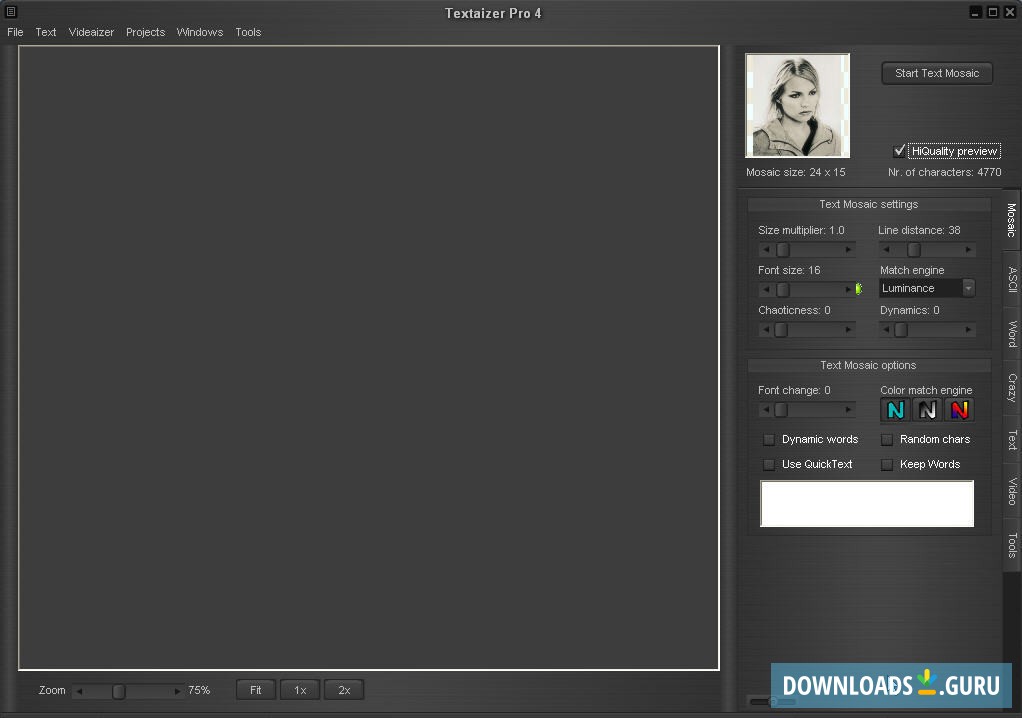This screenshot has height=718, width=1022.
Task: Decrease Dynamics with left arrow
Action: pyautogui.click(x=886, y=330)
